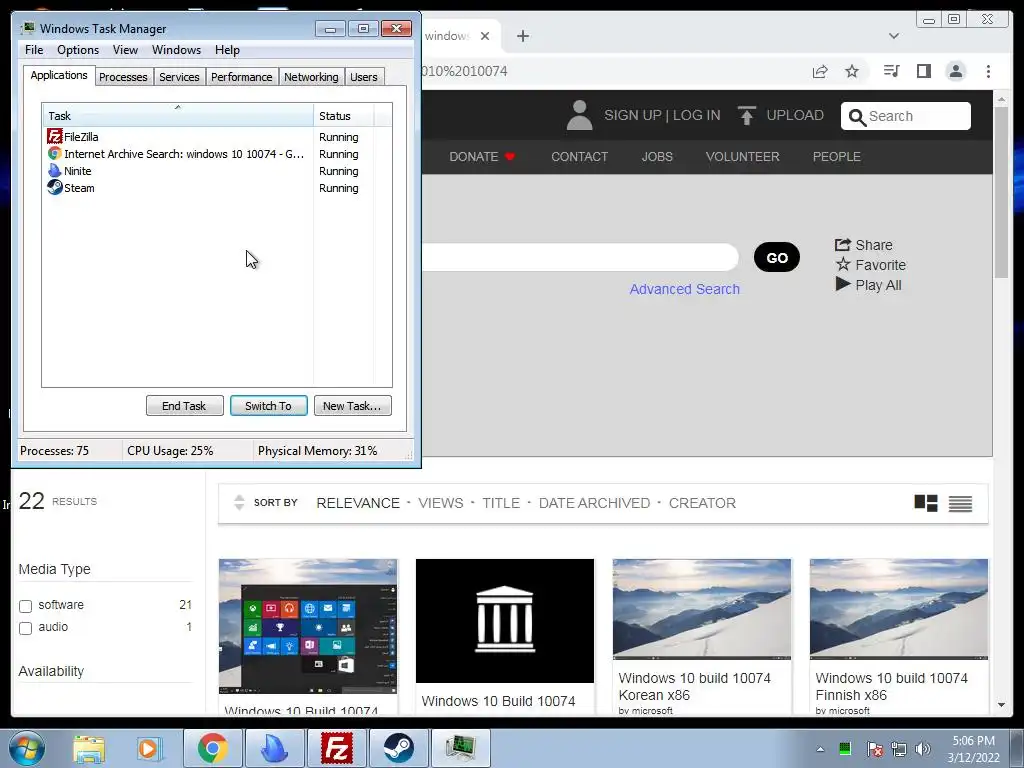Switch to the Performance tab
Image resolution: width=1024 pixels, height=768 pixels.
tap(241, 77)
